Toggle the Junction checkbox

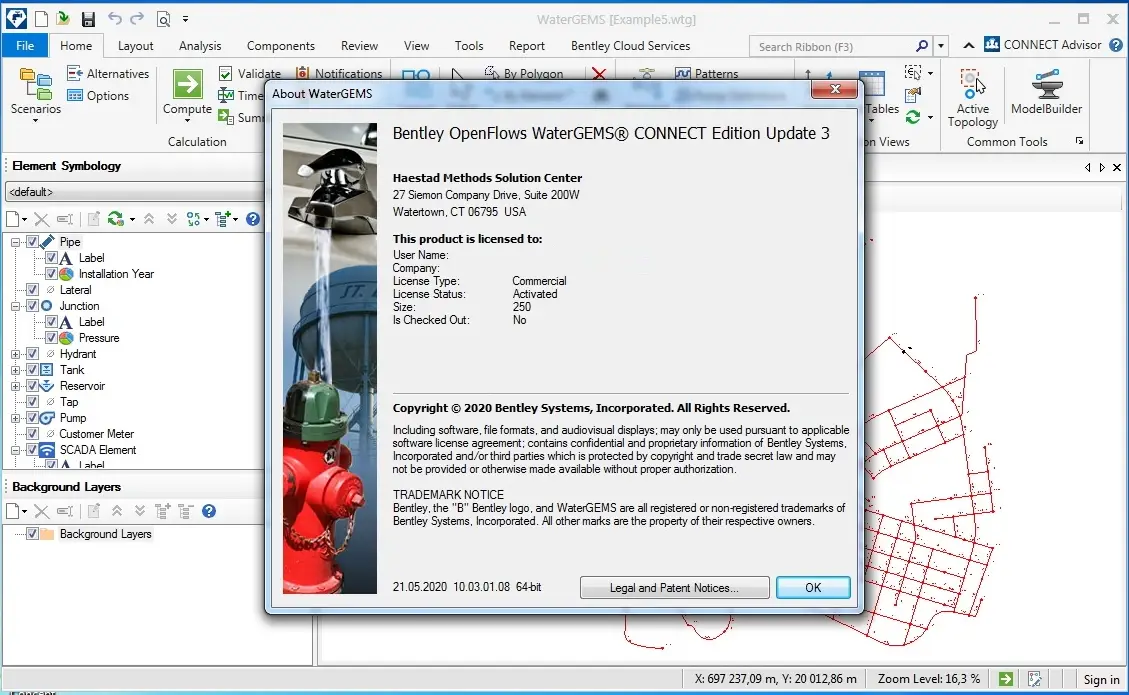(x=32, y=305)
